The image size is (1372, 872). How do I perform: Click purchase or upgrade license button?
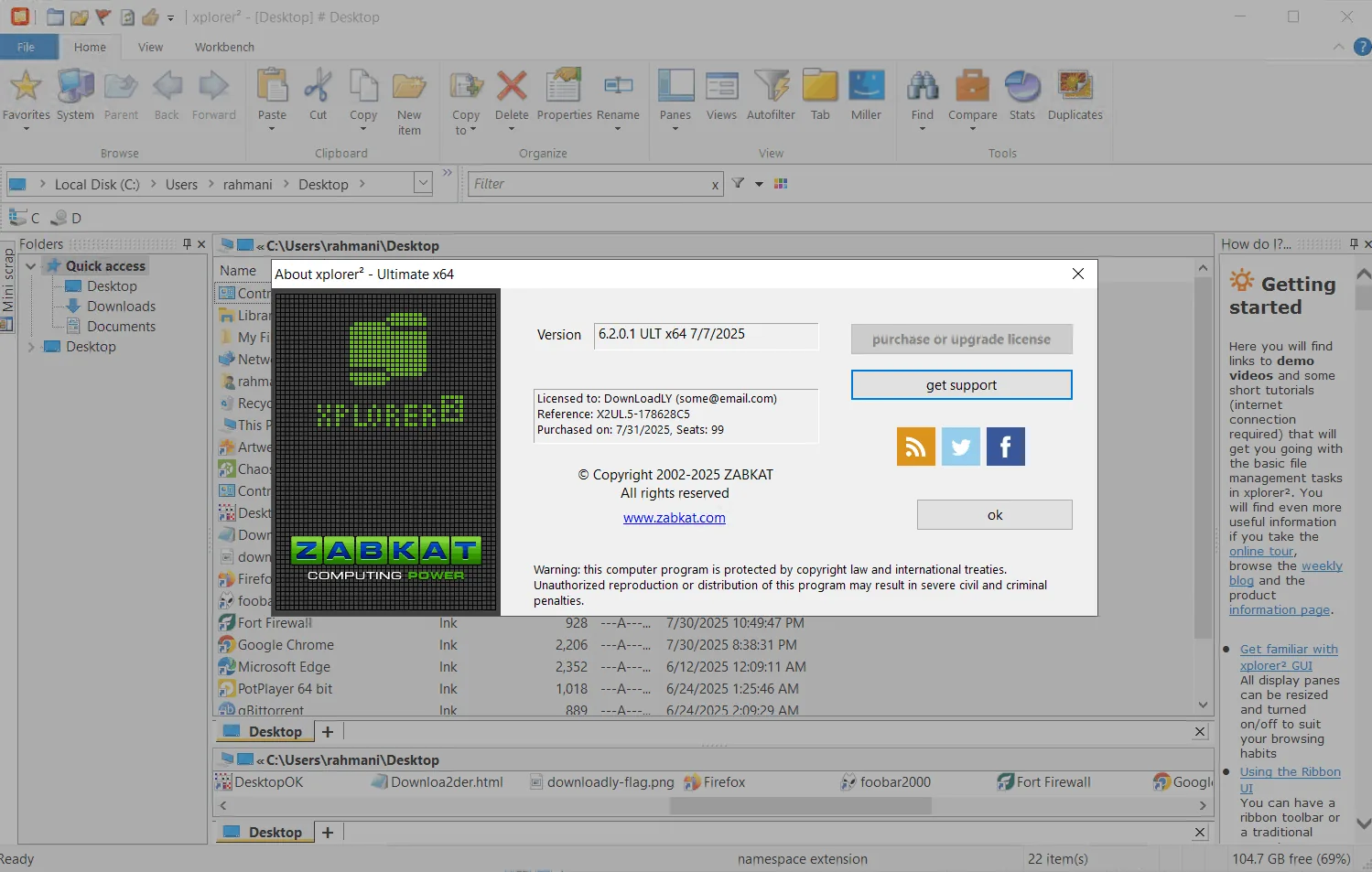point(961,339)
